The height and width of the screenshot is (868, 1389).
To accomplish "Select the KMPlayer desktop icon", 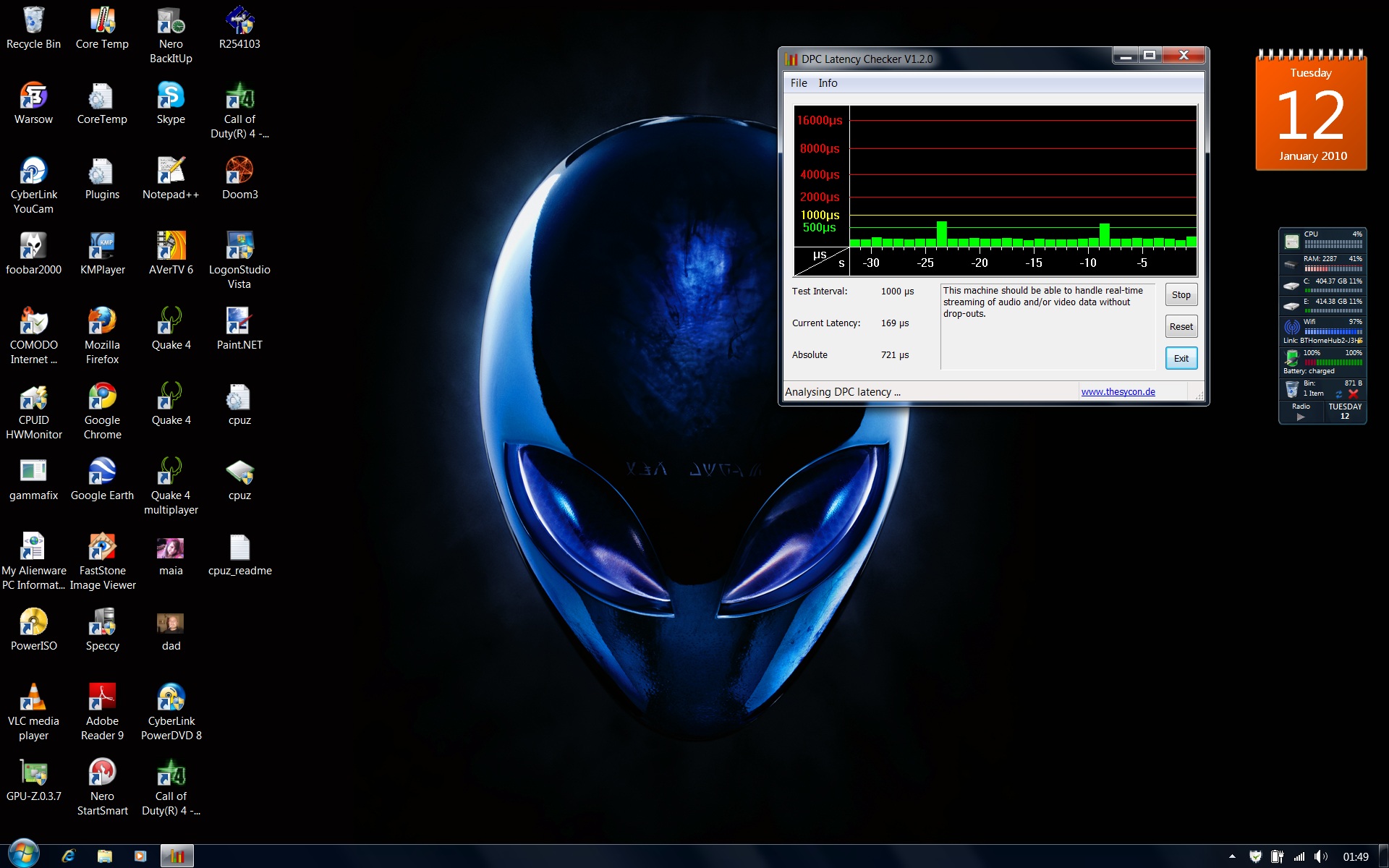I will click(102, 255).
